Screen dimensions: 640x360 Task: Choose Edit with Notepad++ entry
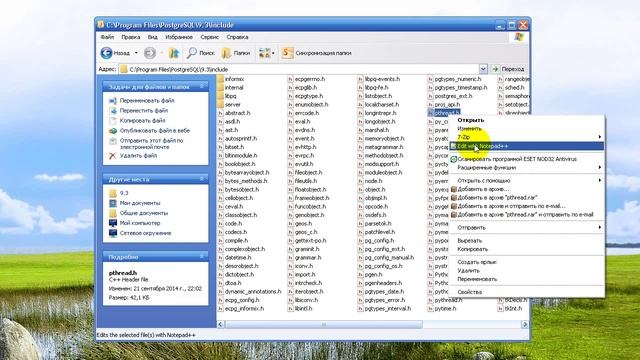point(526,146)
